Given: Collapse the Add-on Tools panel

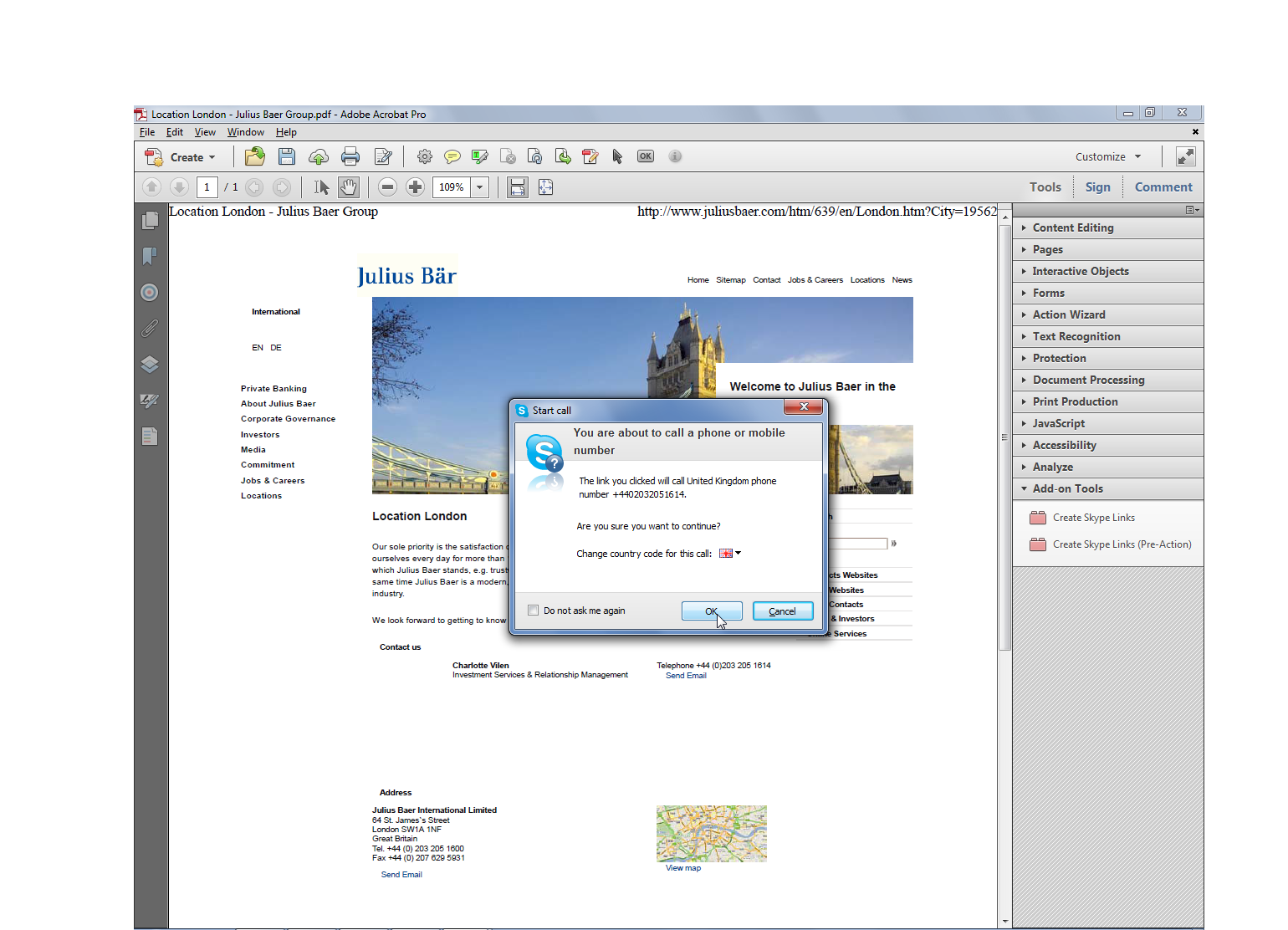Looking at the screenshot, I should 1108,488.
